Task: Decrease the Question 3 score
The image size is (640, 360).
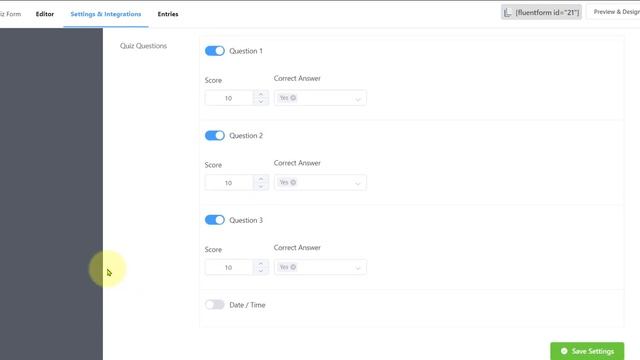Action: [x=261, y=271]
